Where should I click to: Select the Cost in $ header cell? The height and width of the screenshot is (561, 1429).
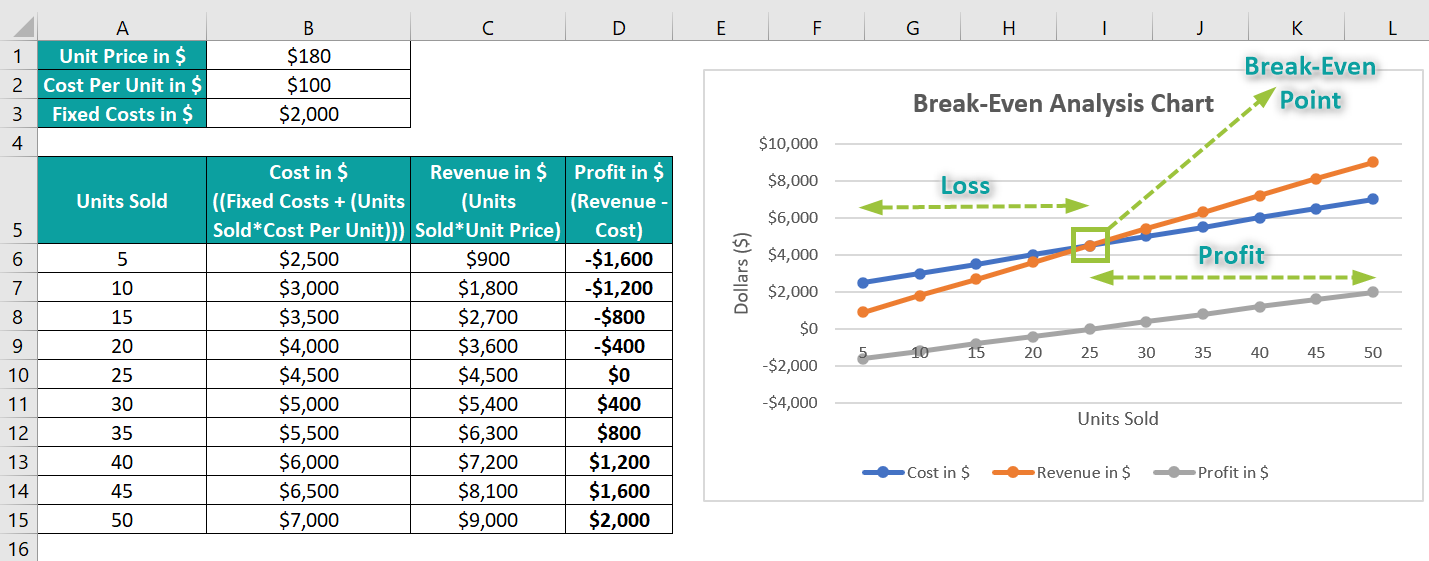tap(308, 200)
